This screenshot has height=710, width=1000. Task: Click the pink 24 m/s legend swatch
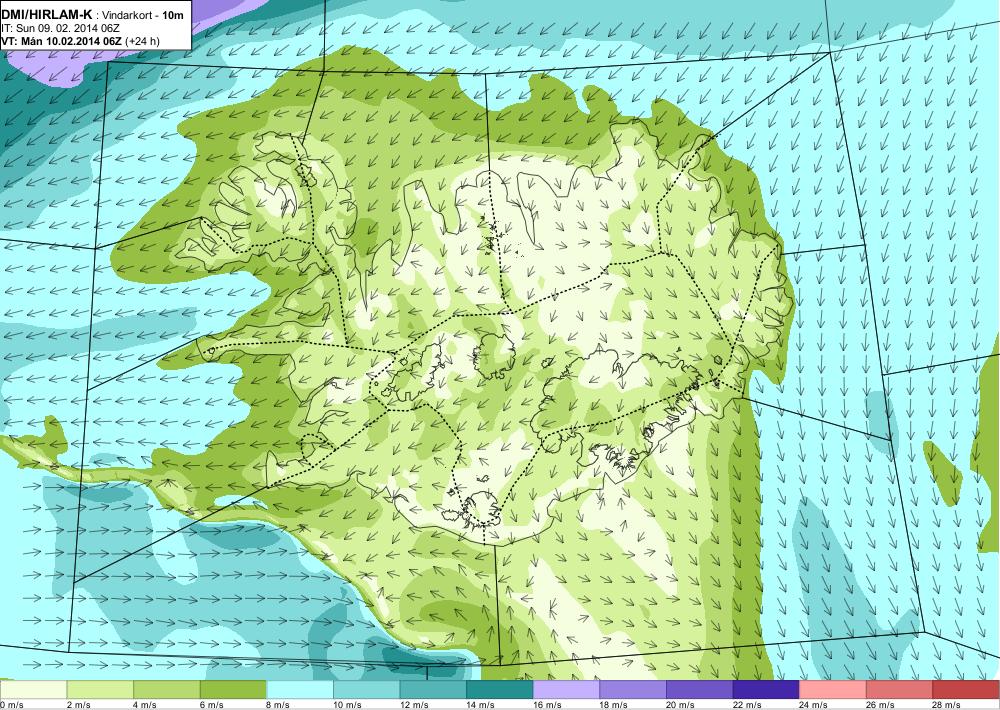833,690
